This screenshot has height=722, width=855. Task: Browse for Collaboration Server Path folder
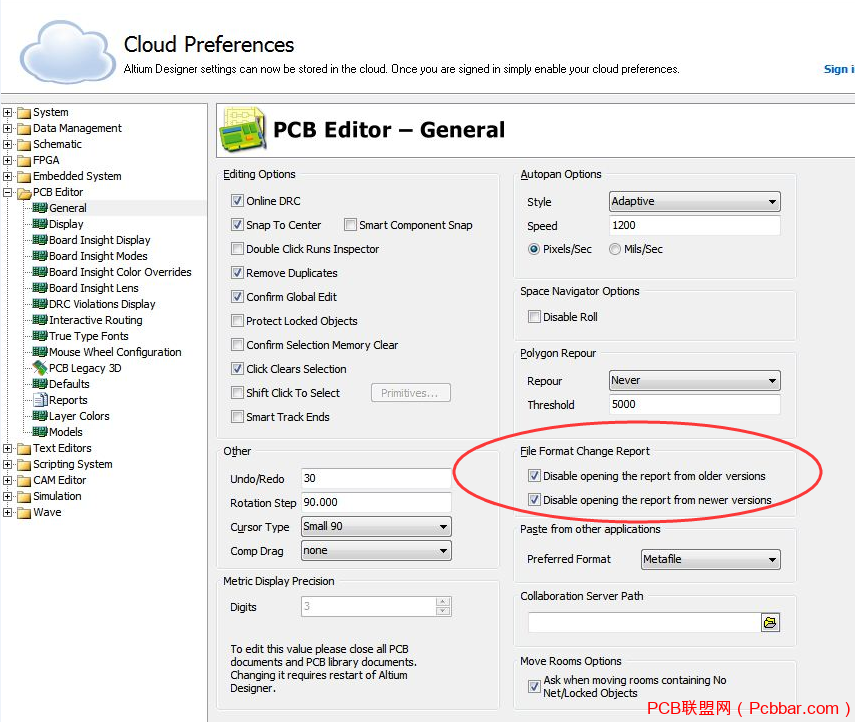coord(770,622)
